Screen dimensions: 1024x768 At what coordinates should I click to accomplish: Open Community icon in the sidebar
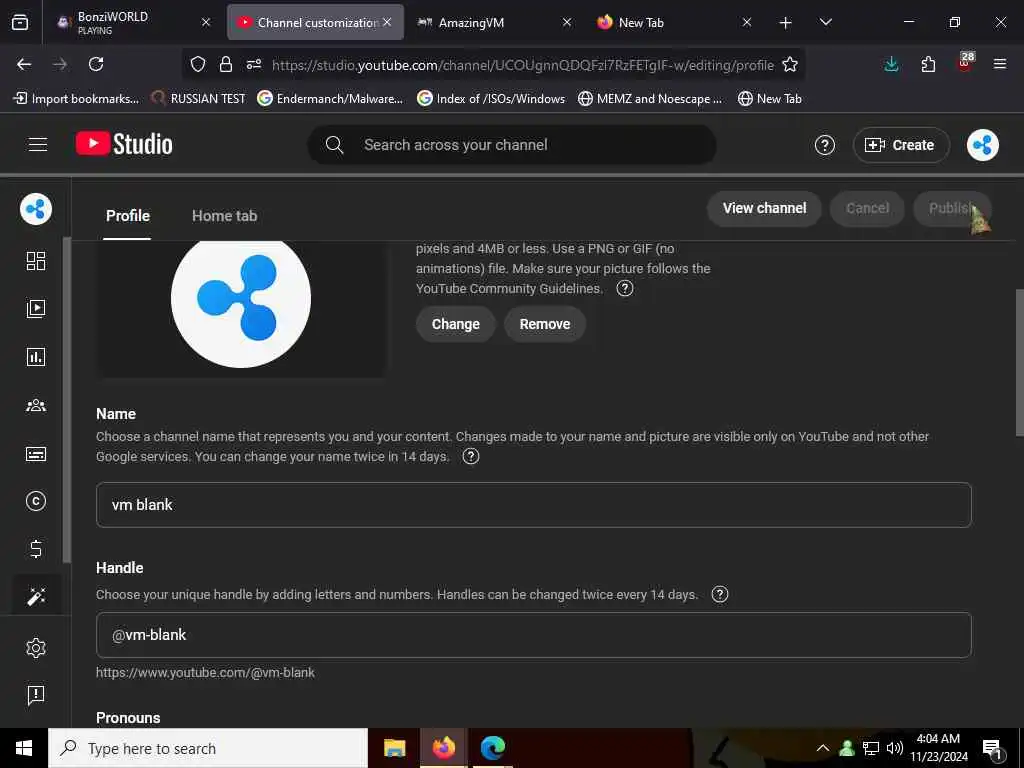point(36,406)
